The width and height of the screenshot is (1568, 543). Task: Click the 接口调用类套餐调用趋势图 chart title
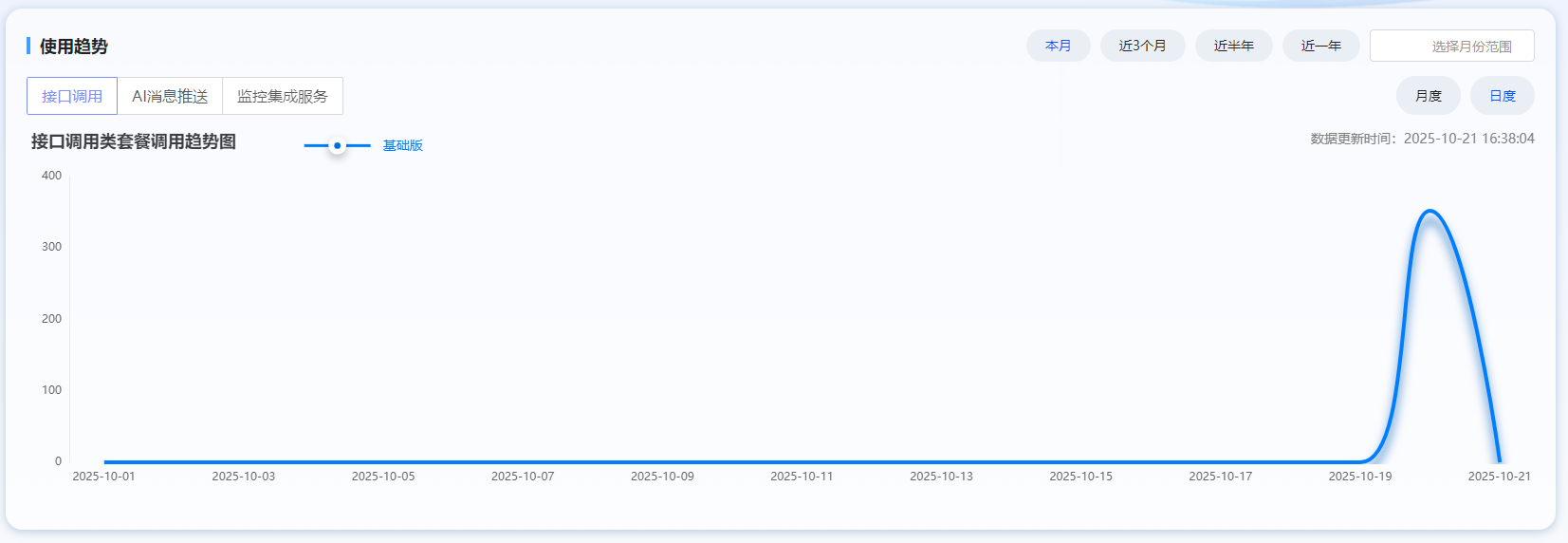(134, 141)
